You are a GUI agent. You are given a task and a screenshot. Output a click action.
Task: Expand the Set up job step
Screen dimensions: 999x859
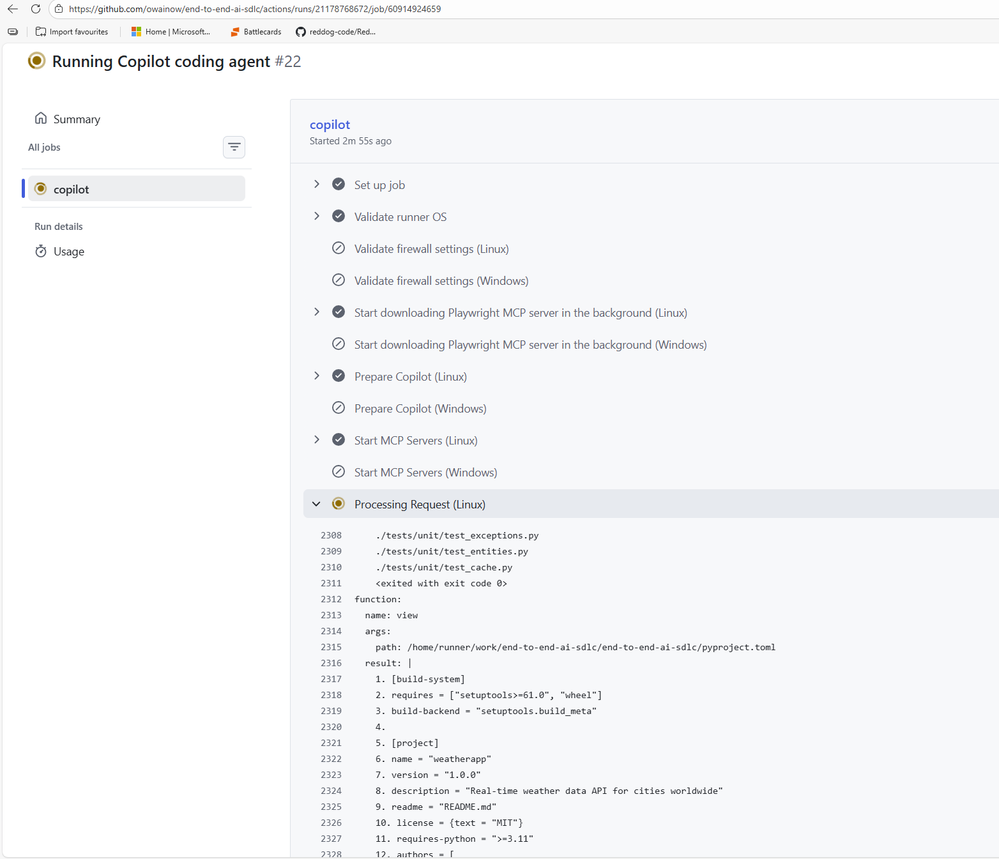[317, 185]
